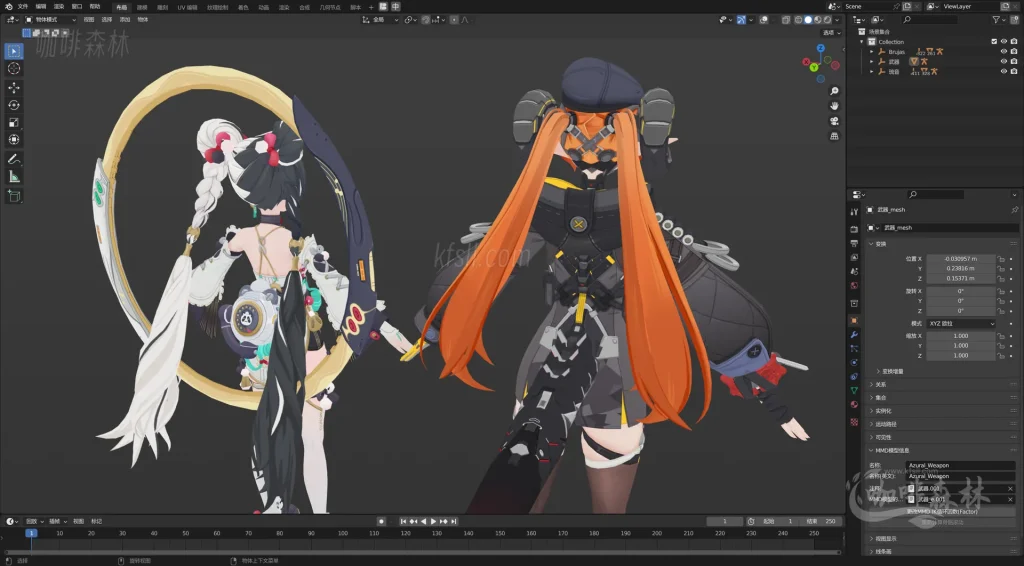Open the View Layer properties tab
The image size is (1024, 566).
(x=854, y=257)
